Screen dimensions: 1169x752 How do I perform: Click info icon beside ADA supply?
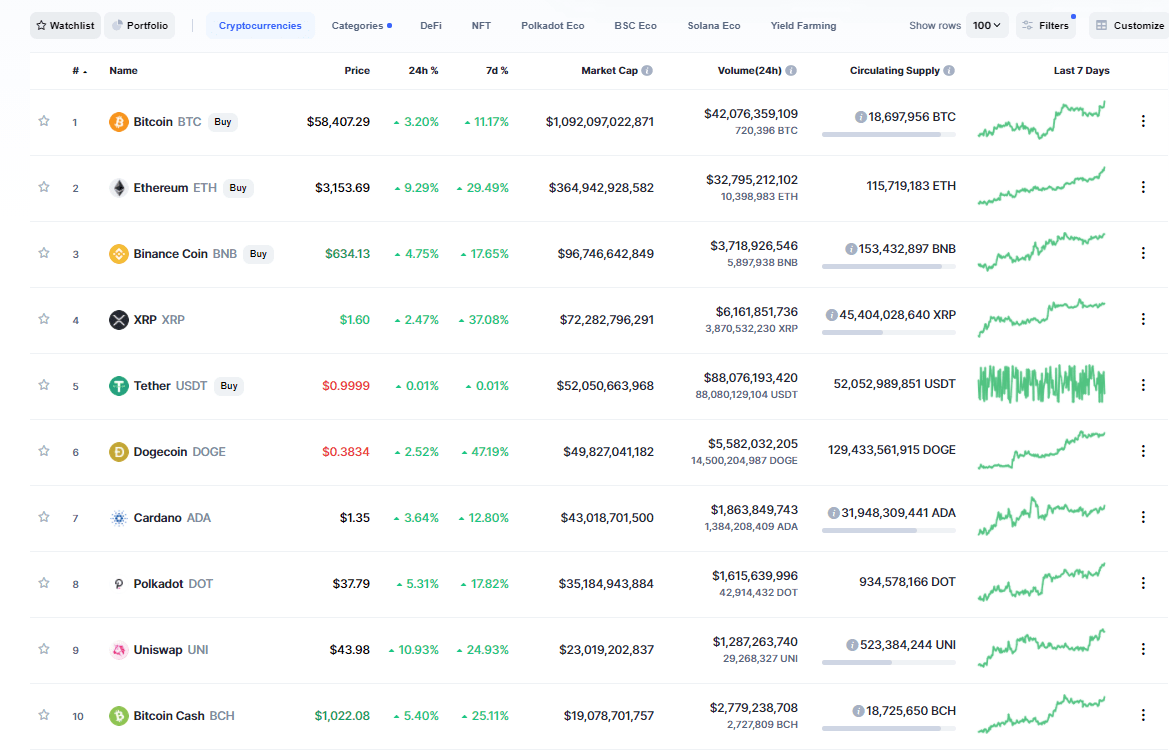tap(834, 513)
